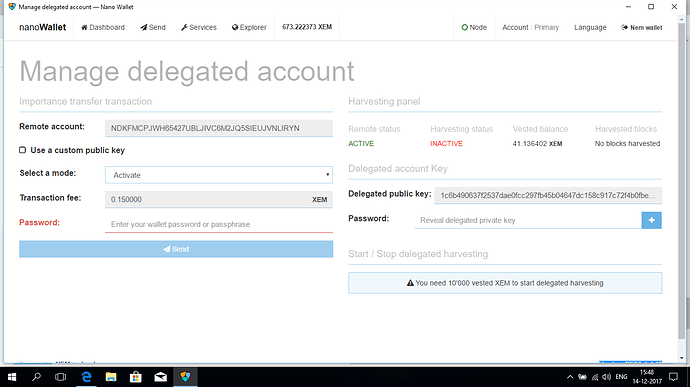The image size is (690, 387).
Task: Focus the wallet password input field
Action: click(x=219, y=224)
